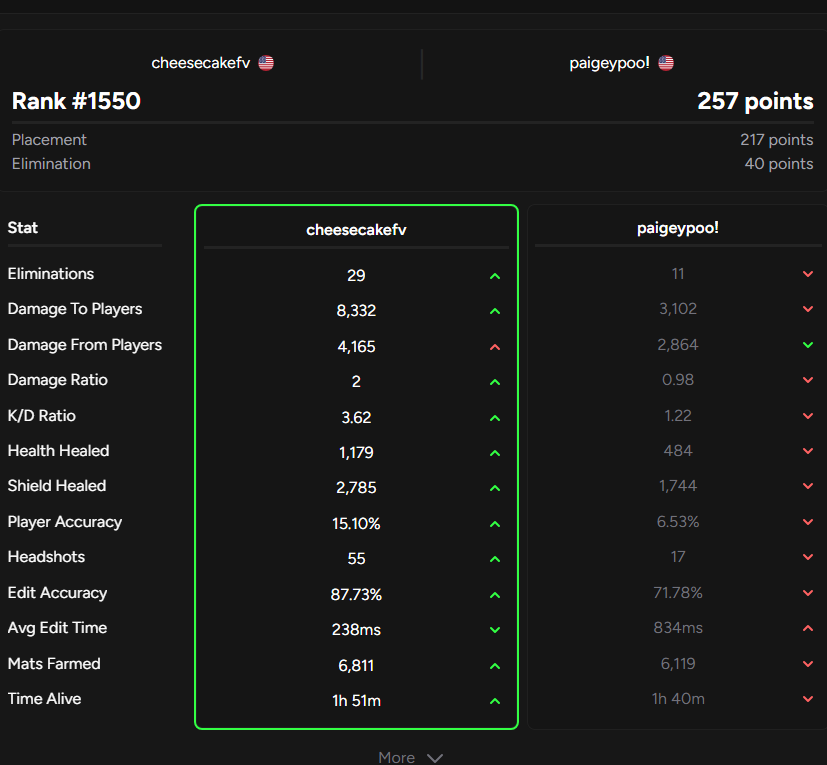
Task: Click the Eliminations stat label
Action: tap(51, 274)
